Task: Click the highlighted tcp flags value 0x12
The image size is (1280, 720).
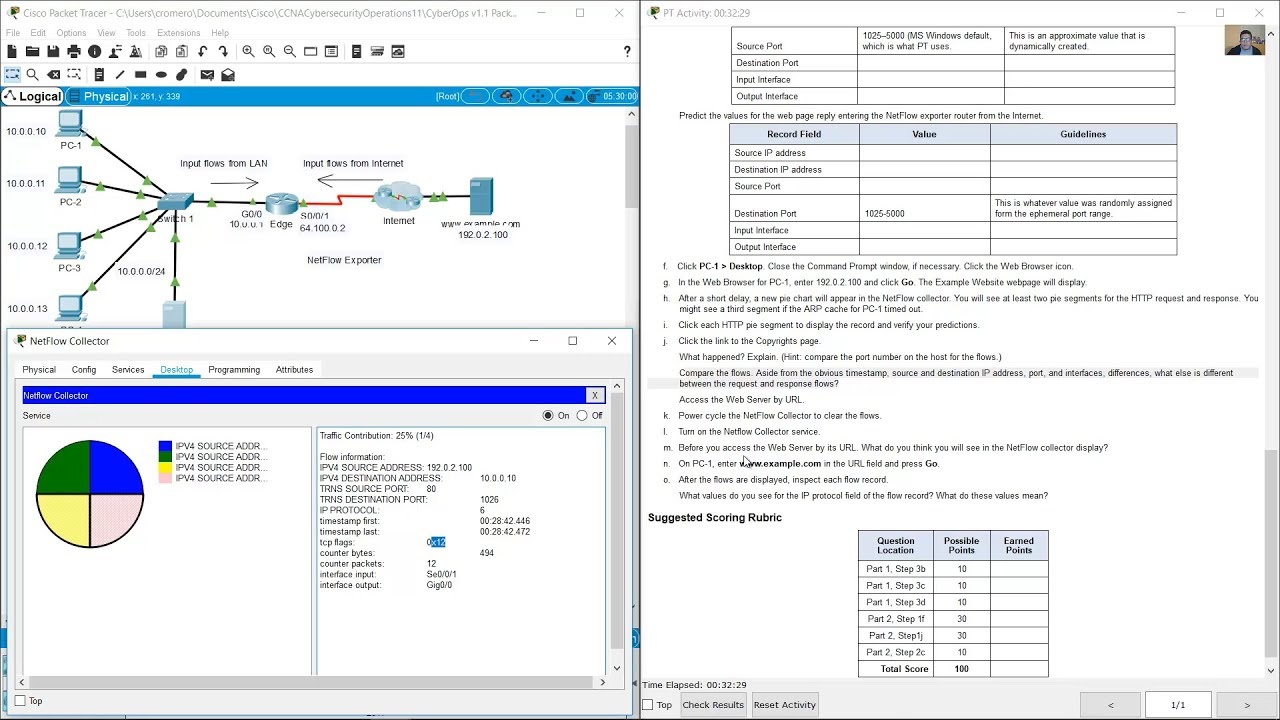Action: [x=436, y=542]
